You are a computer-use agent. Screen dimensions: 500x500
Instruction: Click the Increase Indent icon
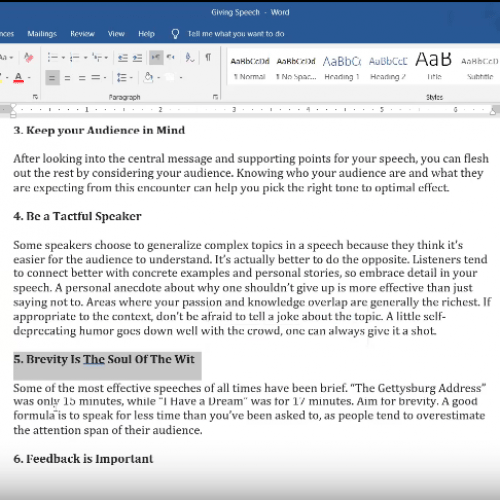click(x=137, y=58)
